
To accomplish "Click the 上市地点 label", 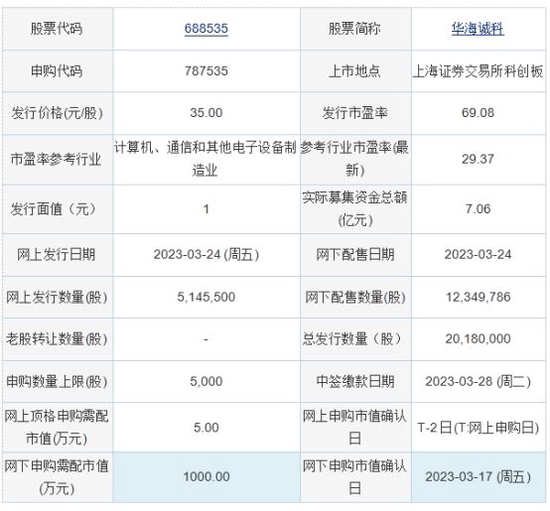I will (x=355, y=71).
